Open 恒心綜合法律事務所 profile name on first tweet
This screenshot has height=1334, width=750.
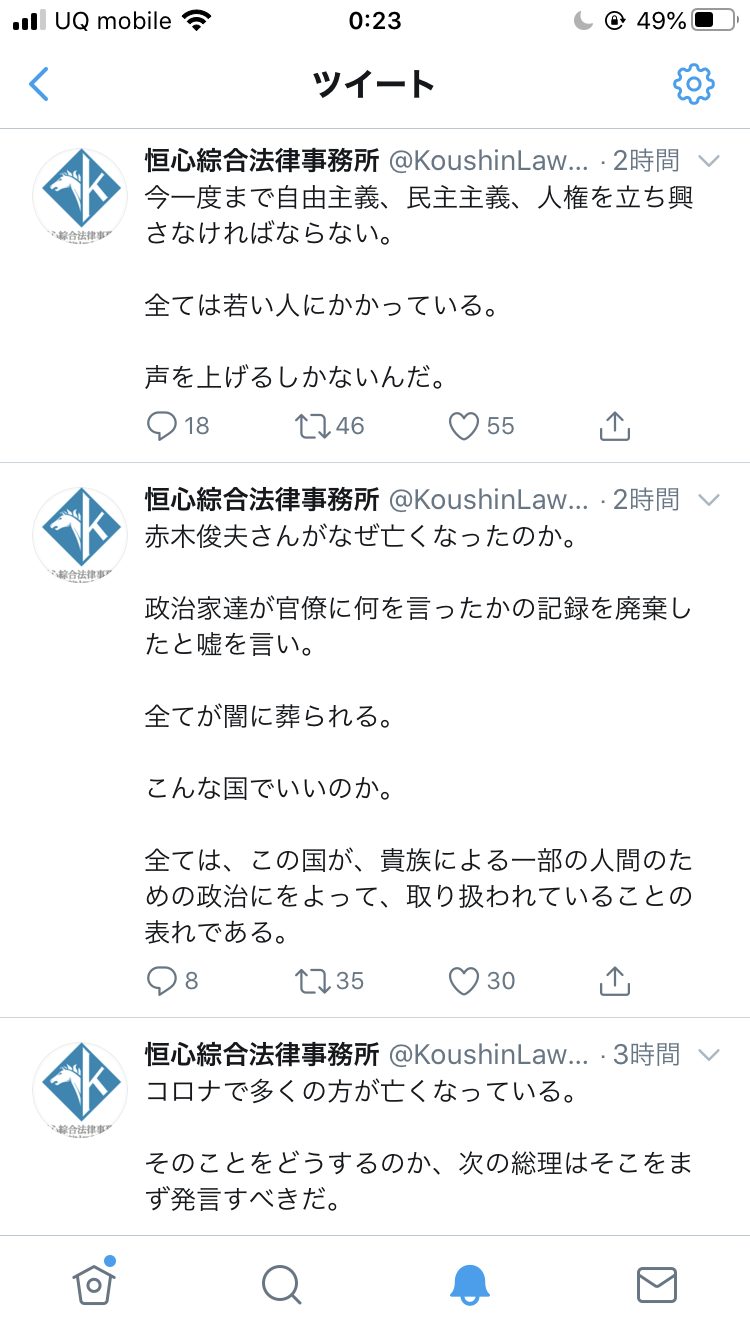pyautogui.click(x=262, y=160)
